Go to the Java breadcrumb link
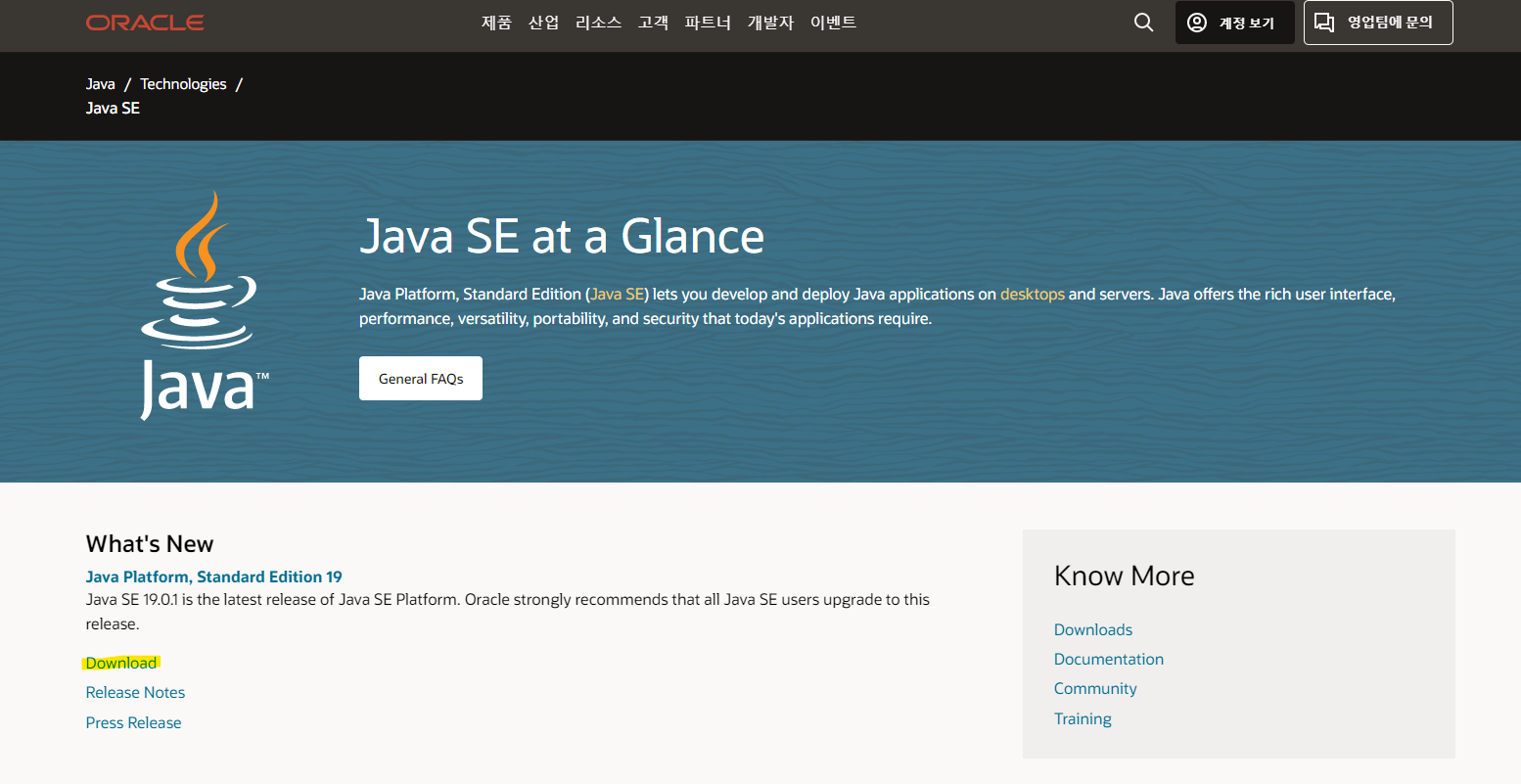1521x784 pixels. coord(101,84)
